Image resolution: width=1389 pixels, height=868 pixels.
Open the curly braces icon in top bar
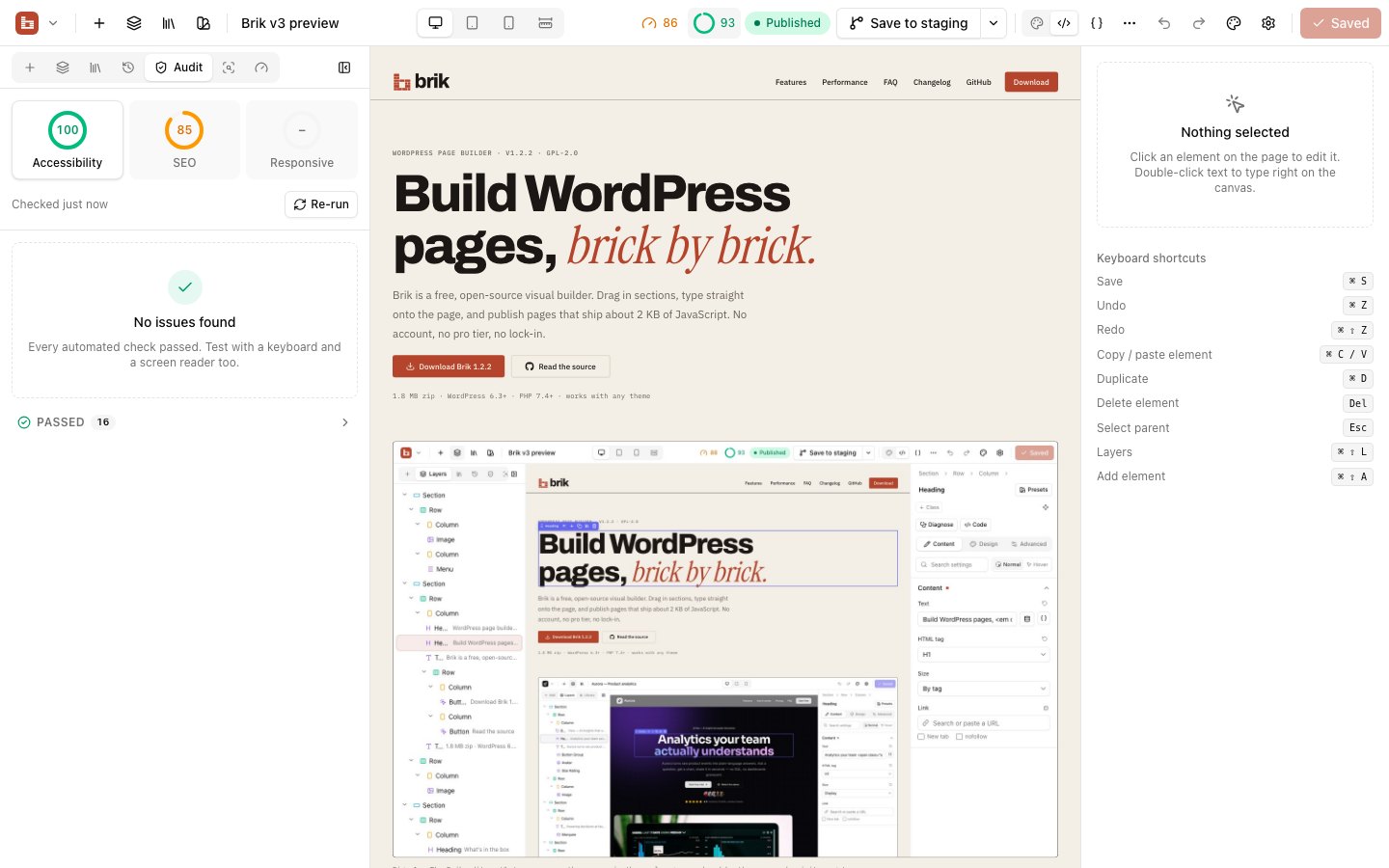(x=1097, y=23)
